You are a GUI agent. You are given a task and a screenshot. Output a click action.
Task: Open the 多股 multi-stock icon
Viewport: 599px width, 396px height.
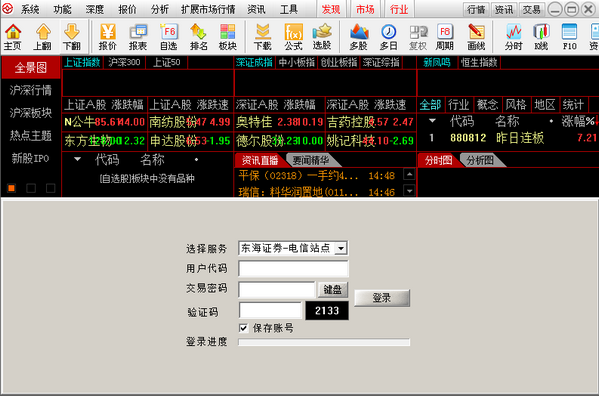[x=358, y=37]
